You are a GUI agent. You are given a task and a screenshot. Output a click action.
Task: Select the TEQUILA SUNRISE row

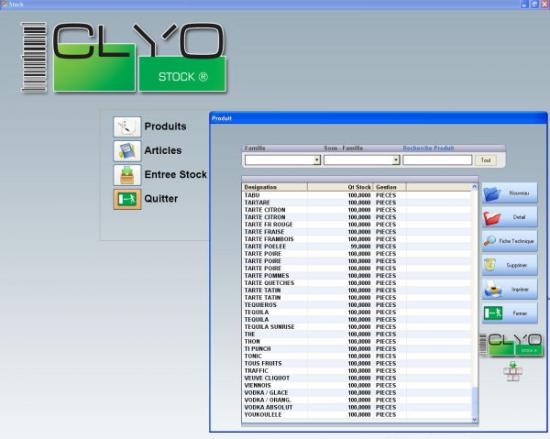357,327
